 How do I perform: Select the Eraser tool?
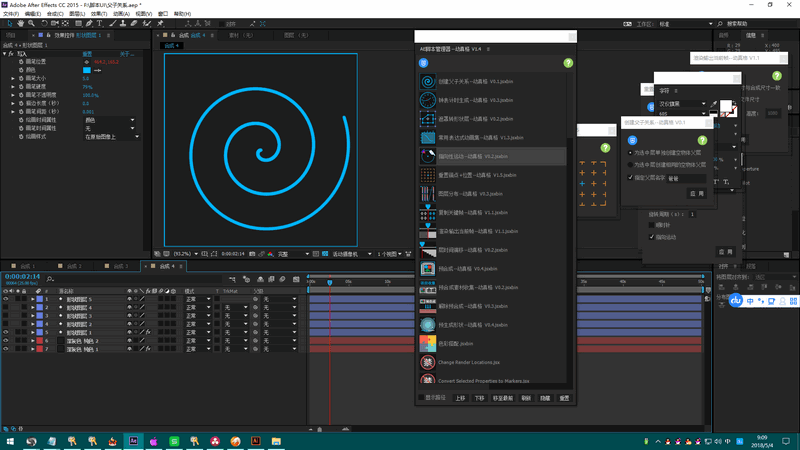click(x=134, y=23)
